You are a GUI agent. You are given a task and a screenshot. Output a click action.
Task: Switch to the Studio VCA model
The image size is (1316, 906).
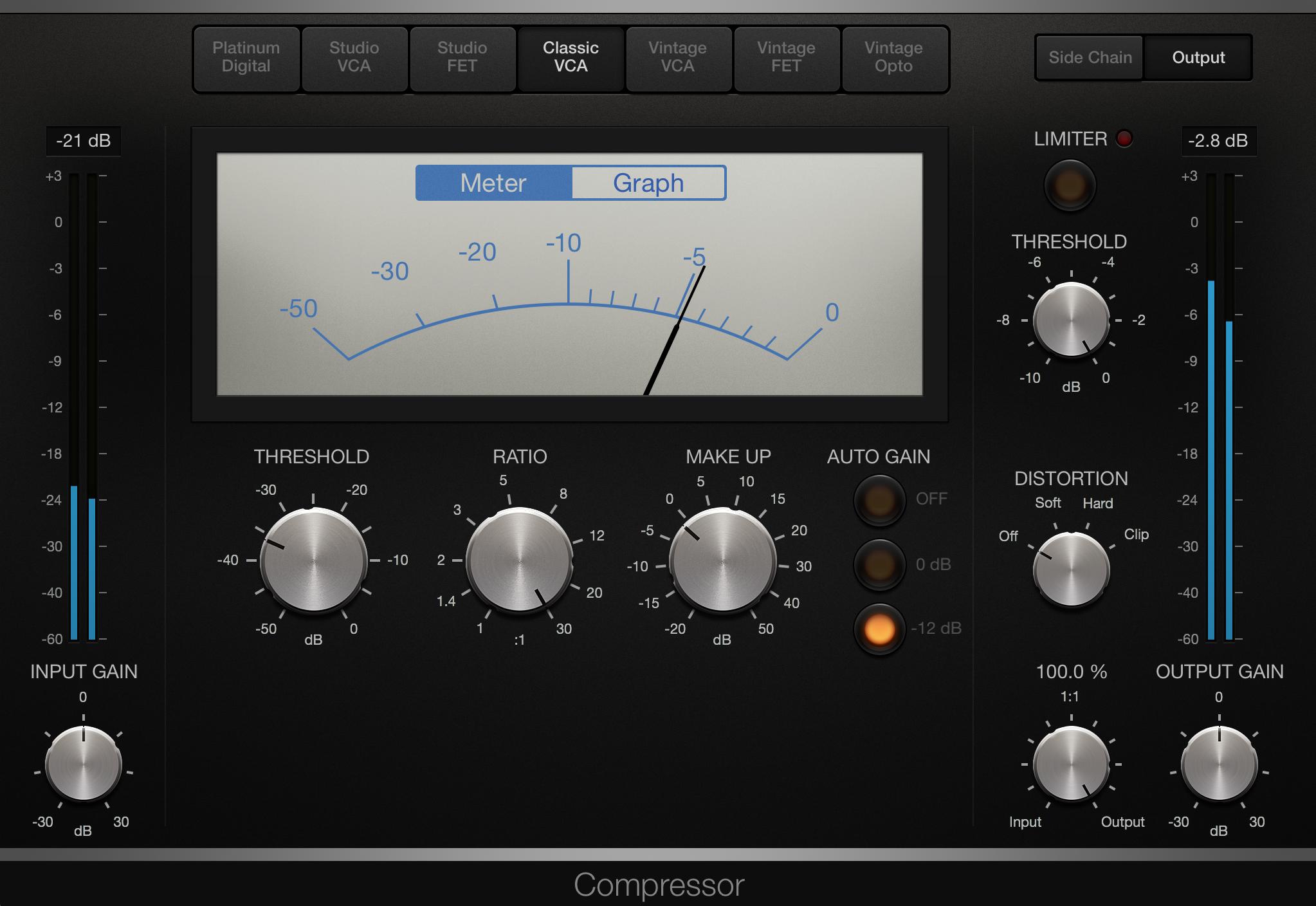[x=354, y=58]
